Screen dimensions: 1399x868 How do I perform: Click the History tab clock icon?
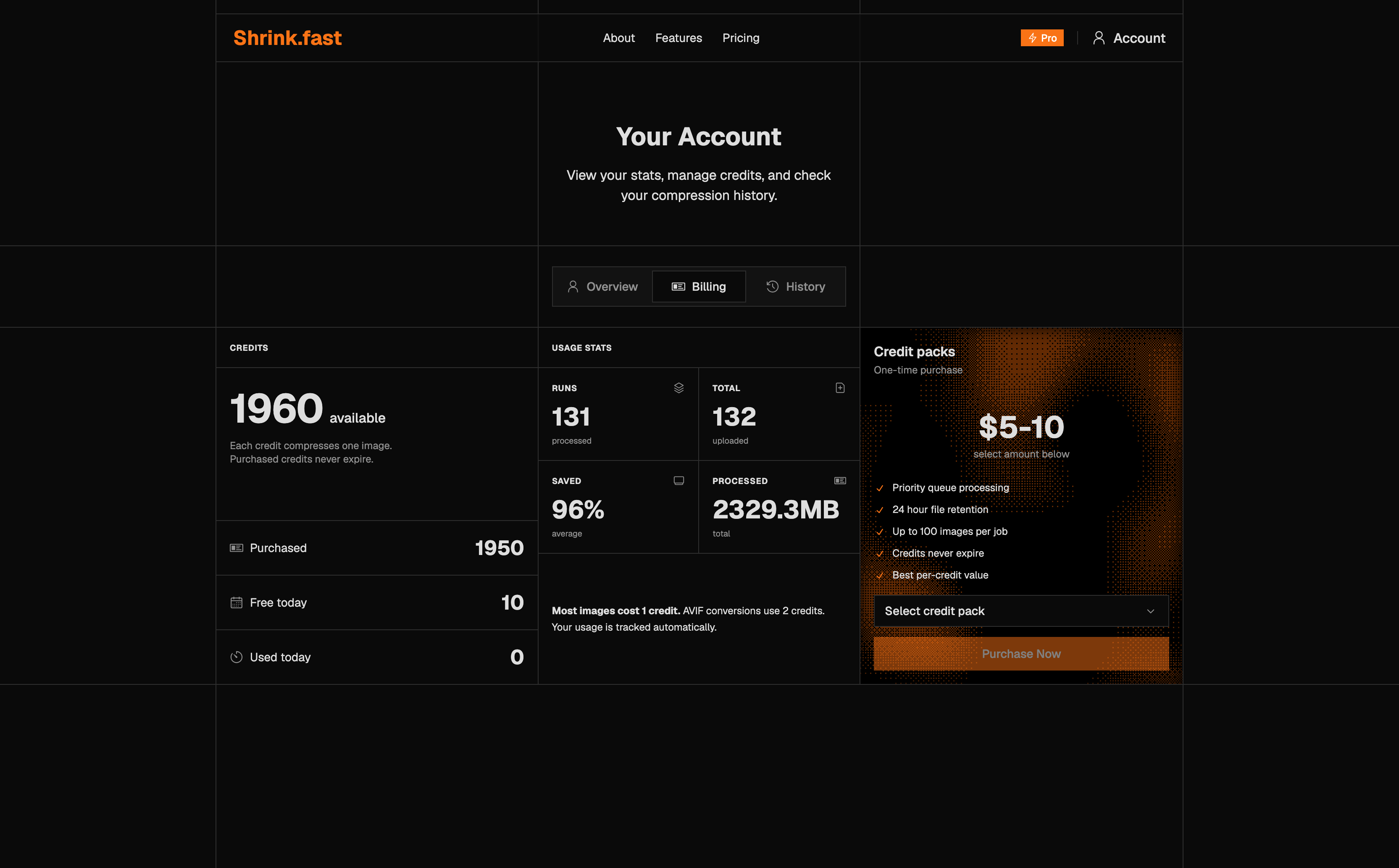(772, 287)
